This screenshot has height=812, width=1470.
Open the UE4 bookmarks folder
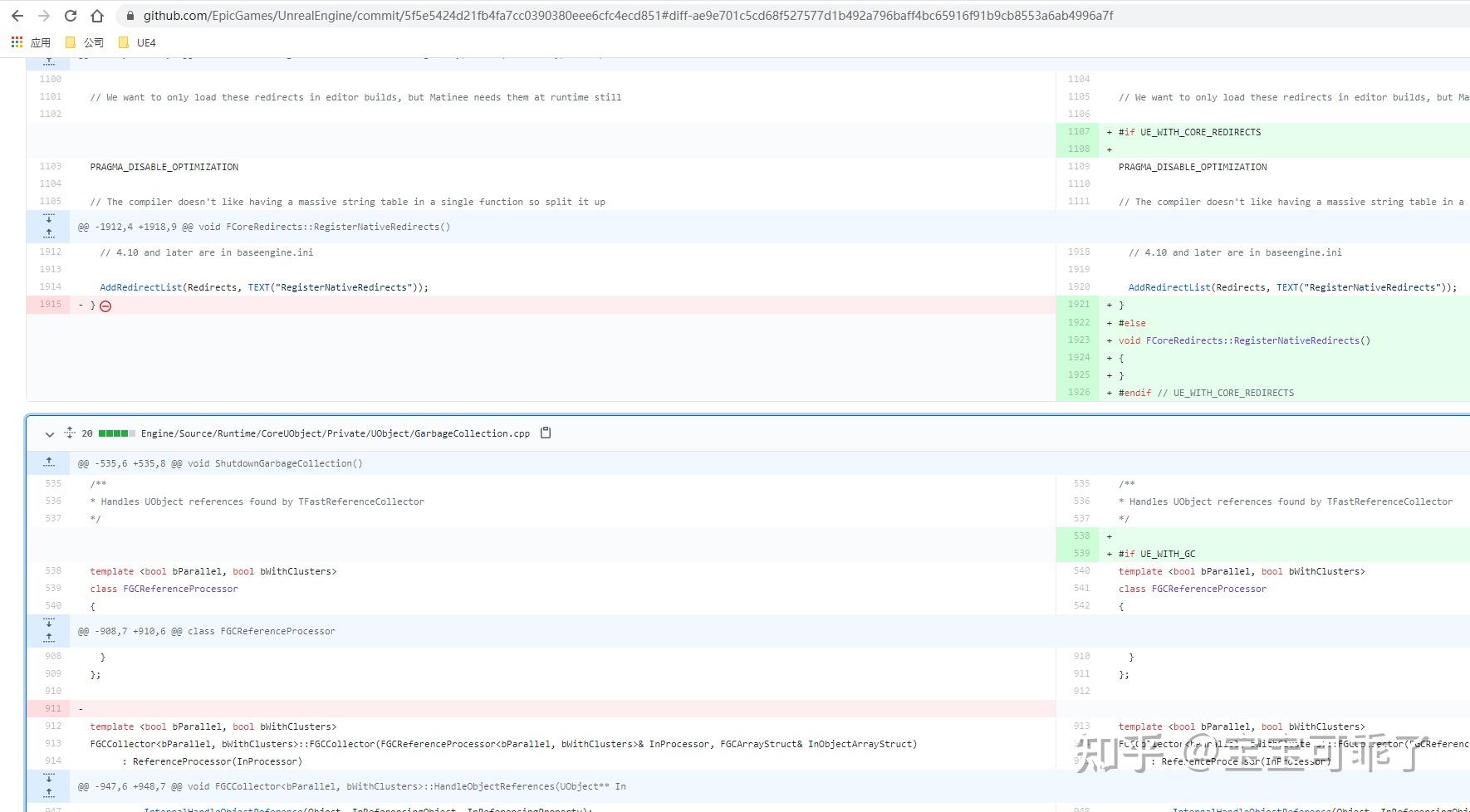(x=137, y=42)
